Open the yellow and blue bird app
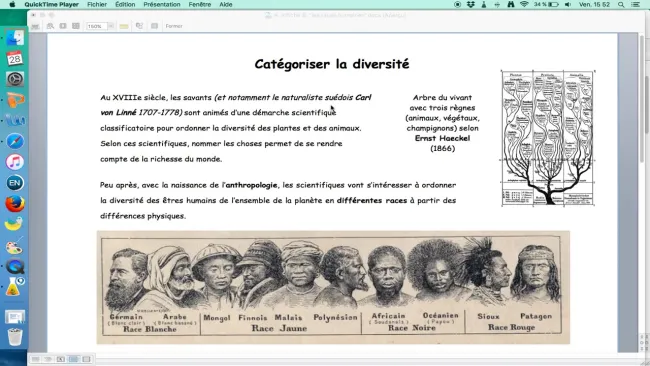This screenshot has height=366, width=650. pyautogui.click(x=14, y=224)
